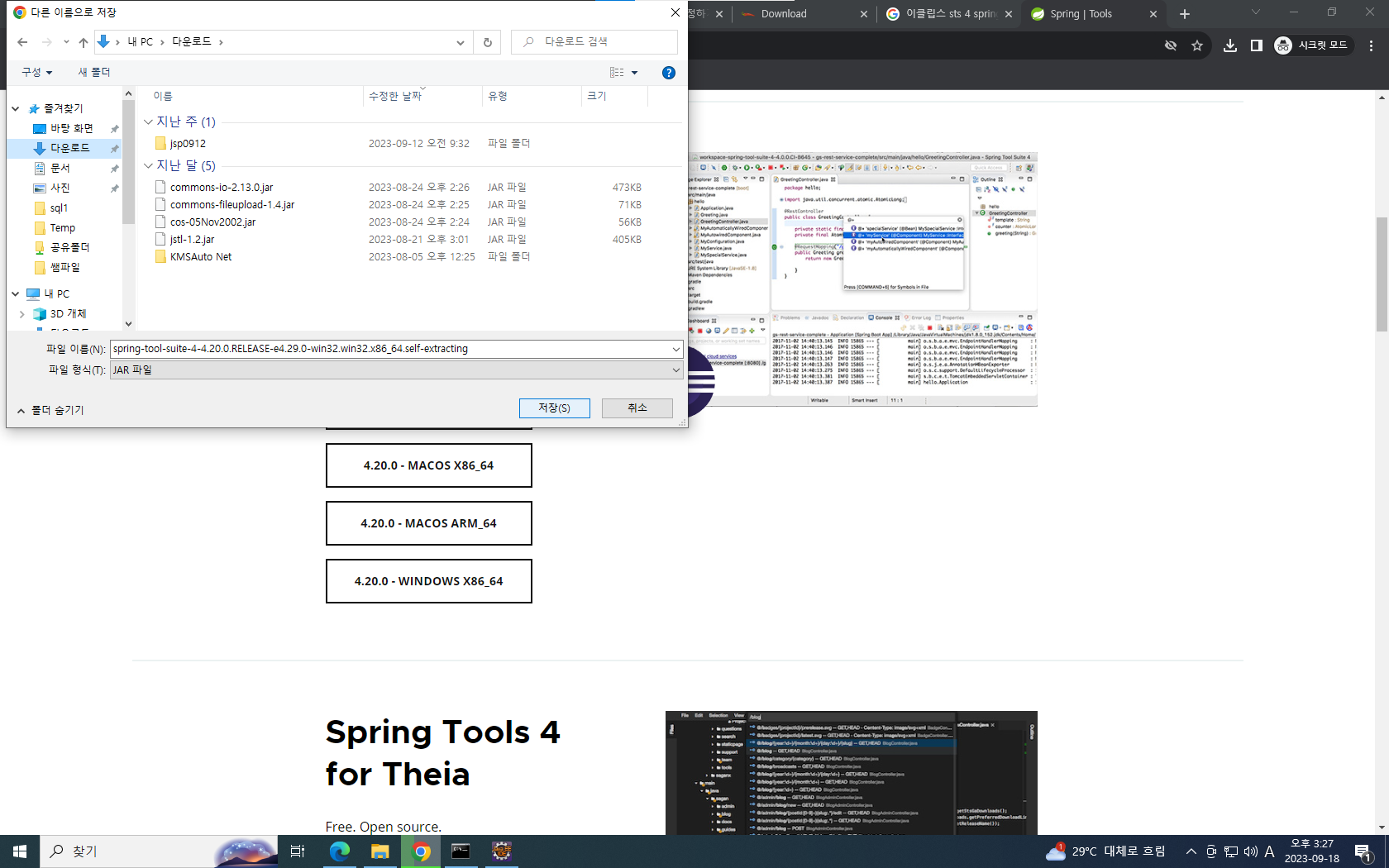Show hidden system tray icons
This screenshot has height=868, width=1389.
pyautogui.click(x=1191, y=851)
